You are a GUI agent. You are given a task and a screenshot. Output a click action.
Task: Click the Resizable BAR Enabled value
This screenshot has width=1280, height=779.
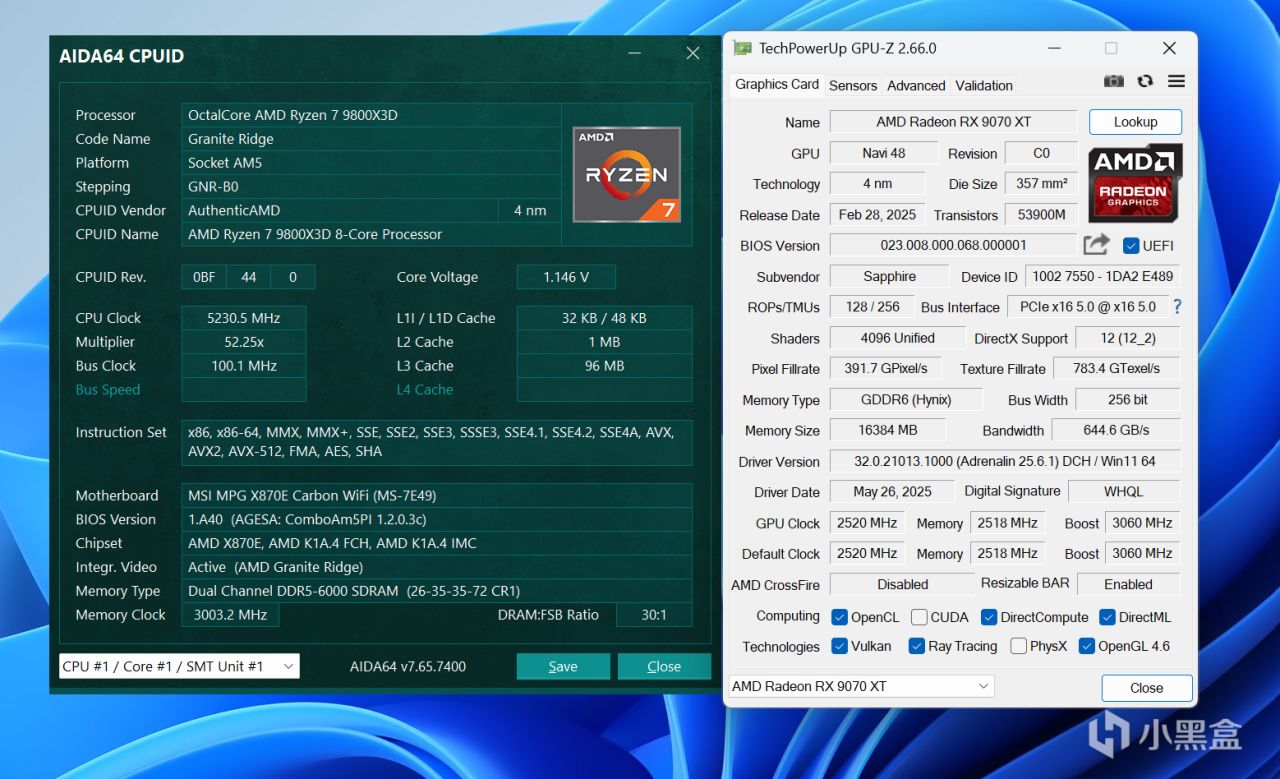click(x=1128, y=584)
